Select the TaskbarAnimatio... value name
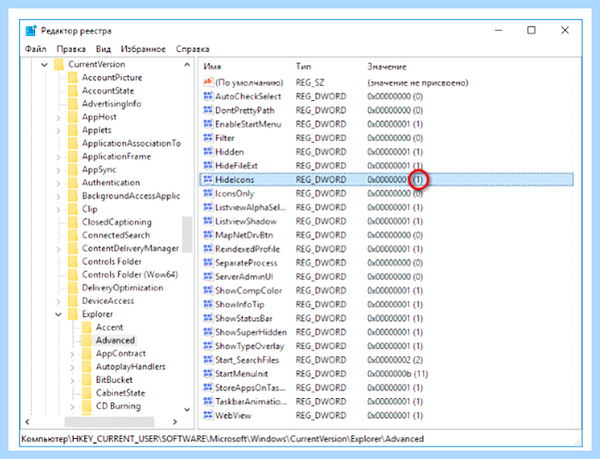The image size is (600, 459). [251, 402]
